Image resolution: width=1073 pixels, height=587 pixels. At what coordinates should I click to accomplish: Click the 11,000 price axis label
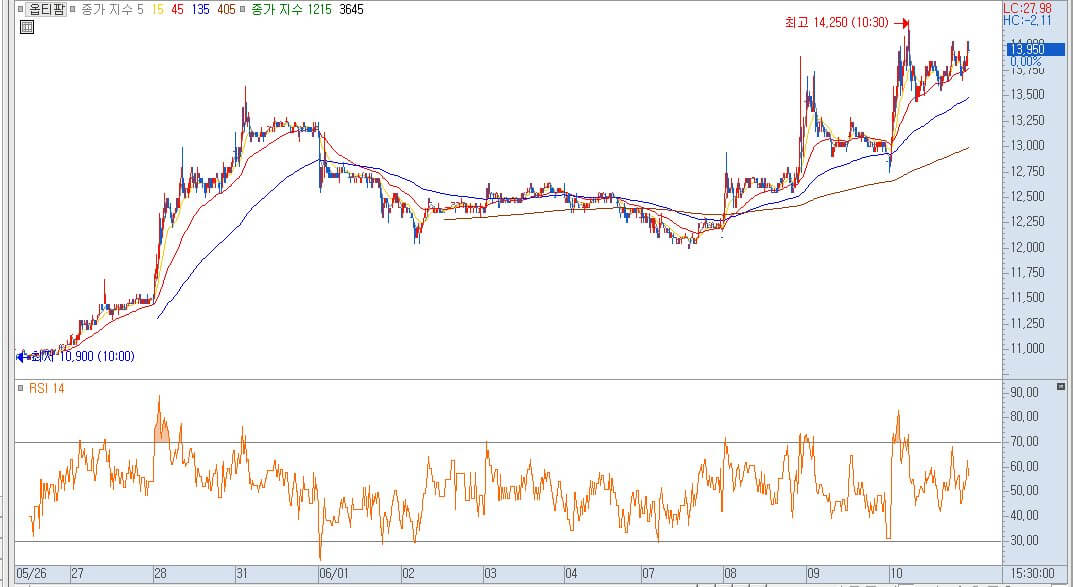[1026, 349]
